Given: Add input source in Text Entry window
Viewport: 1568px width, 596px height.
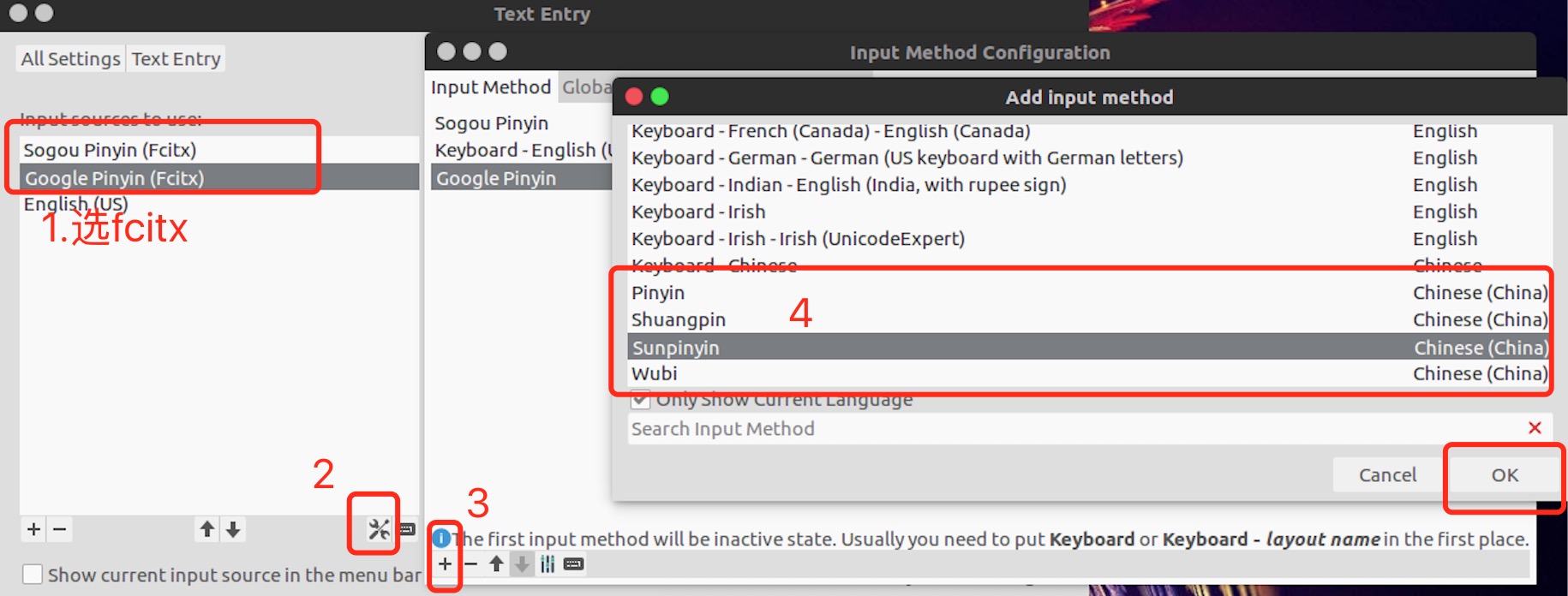Looking at the screenshot, I should pos(33,529).
